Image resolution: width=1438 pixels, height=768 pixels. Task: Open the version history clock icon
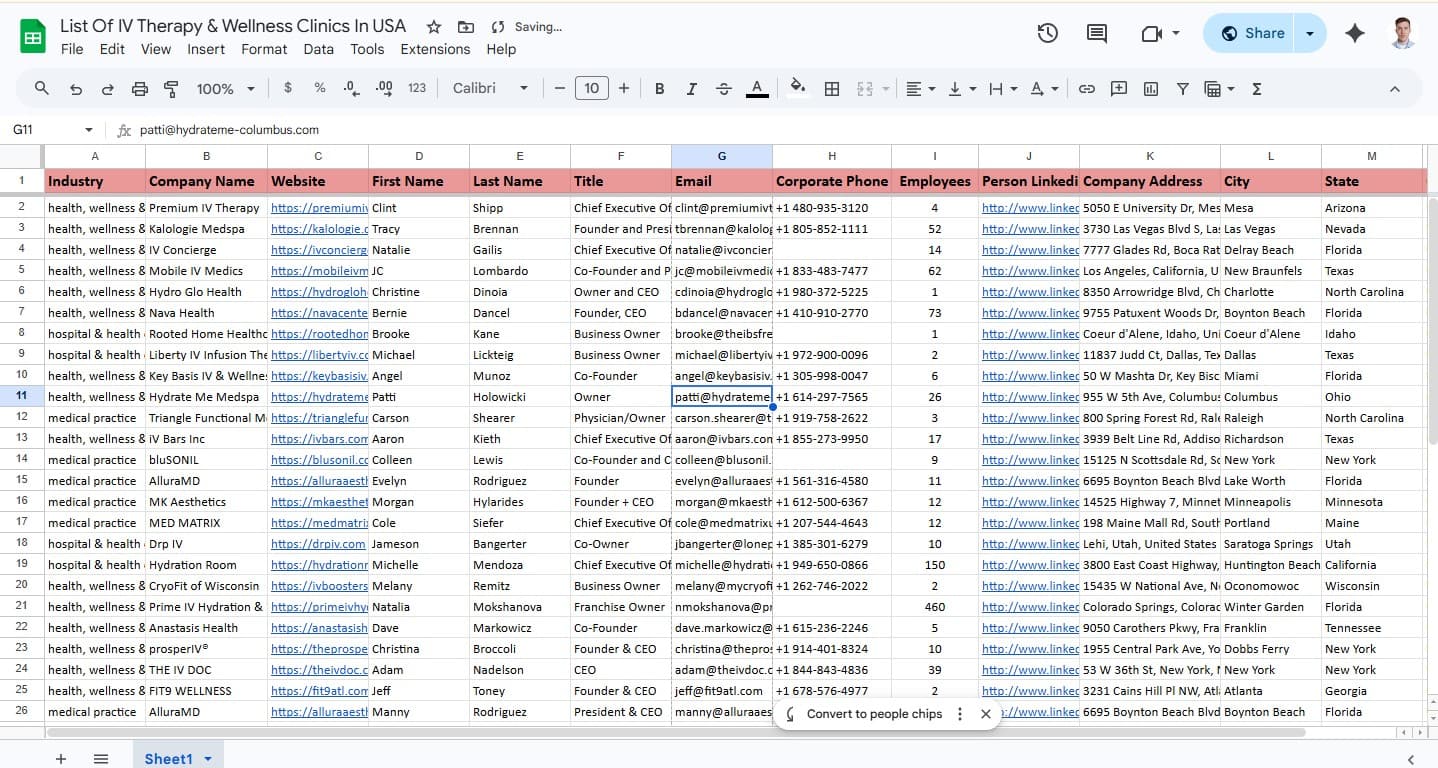(x=1047, y=33)
